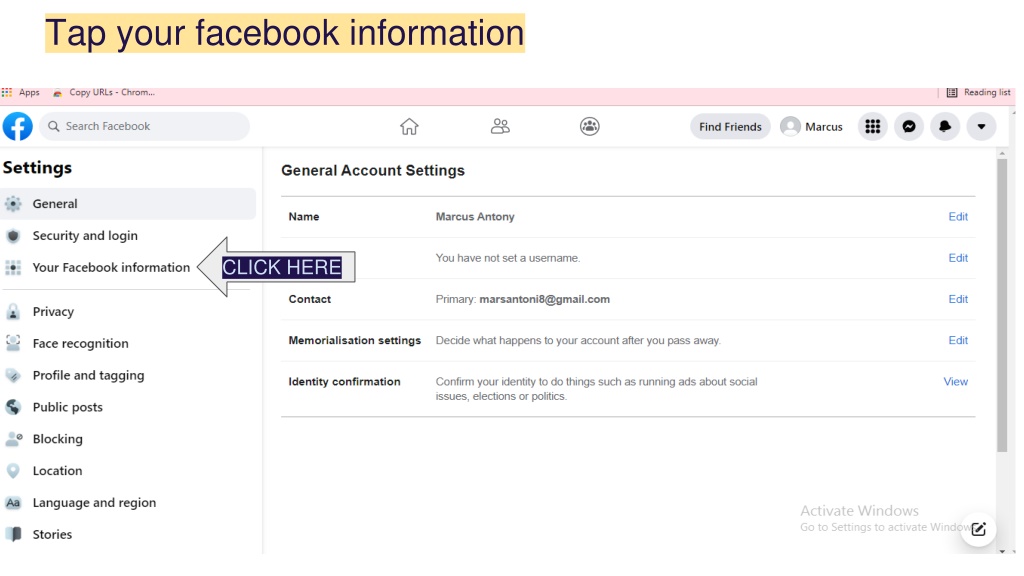
Task: Click the Marcus Antony name text
Action: [x=475, y=217]
